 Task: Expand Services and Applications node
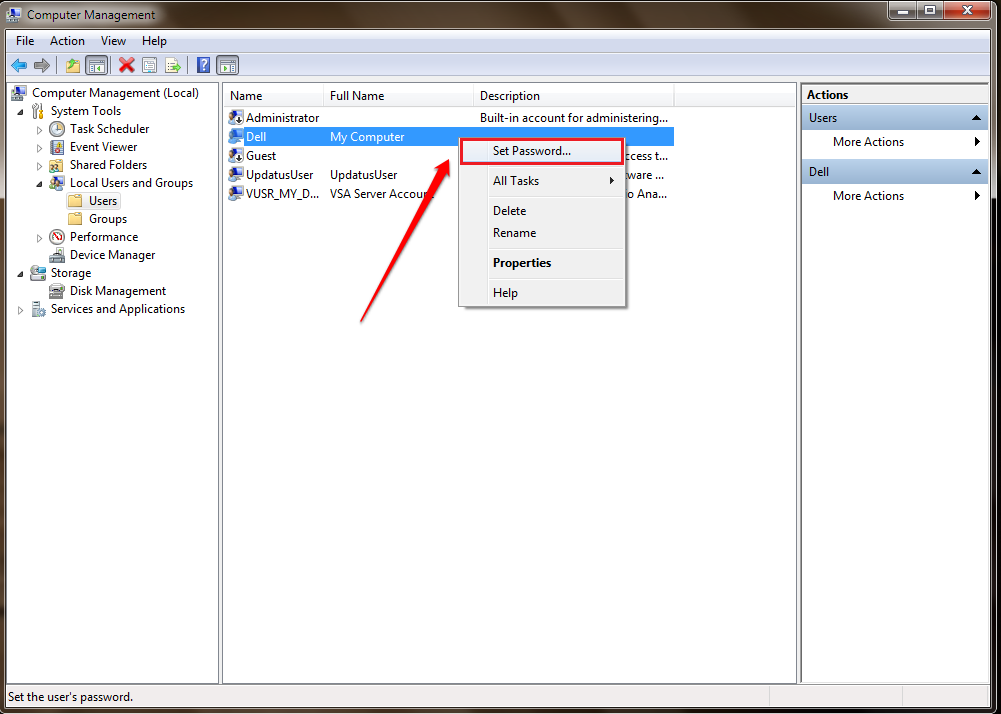21,310
